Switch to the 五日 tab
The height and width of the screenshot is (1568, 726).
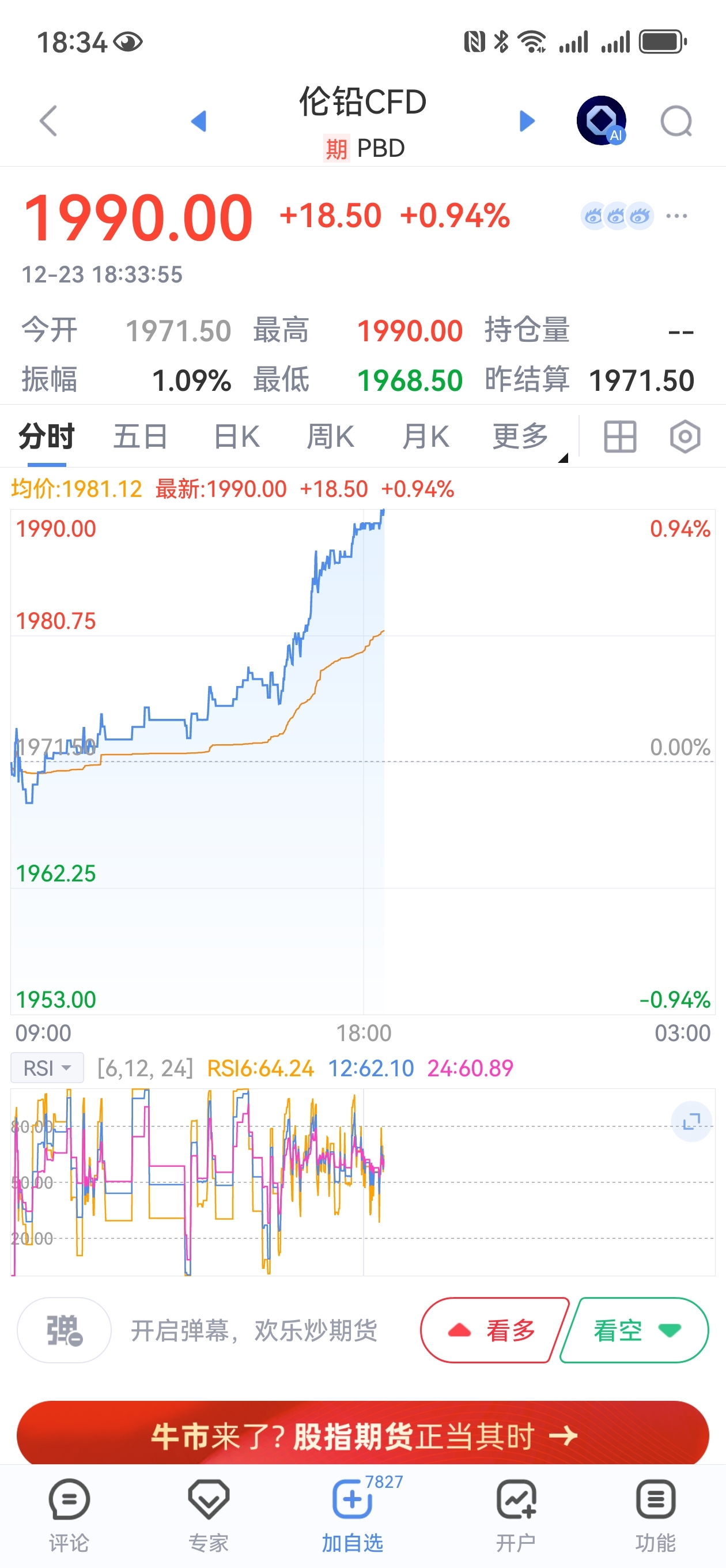(141, 436)
